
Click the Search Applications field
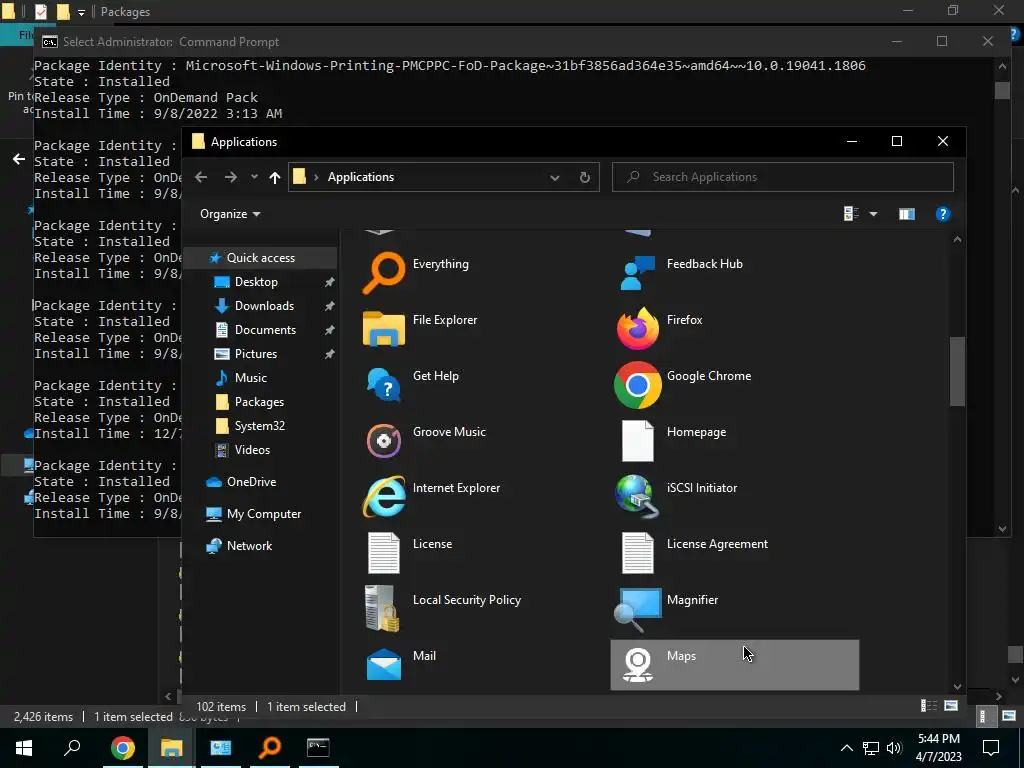click(782, 177)
